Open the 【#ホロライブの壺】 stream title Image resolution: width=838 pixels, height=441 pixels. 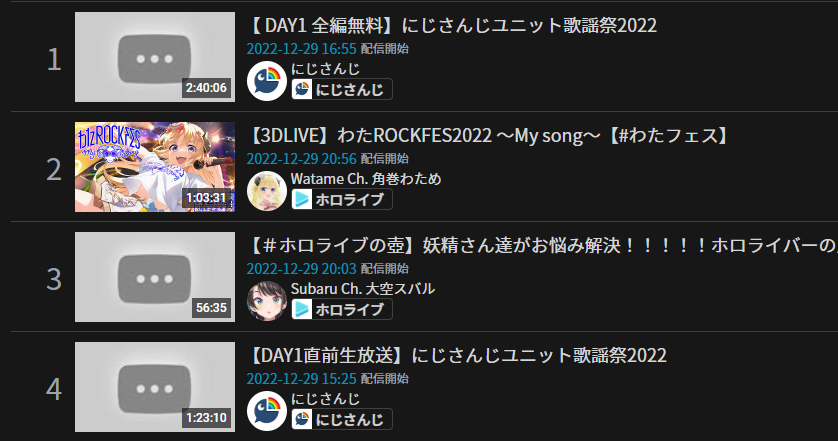click(x=543, y=245)
